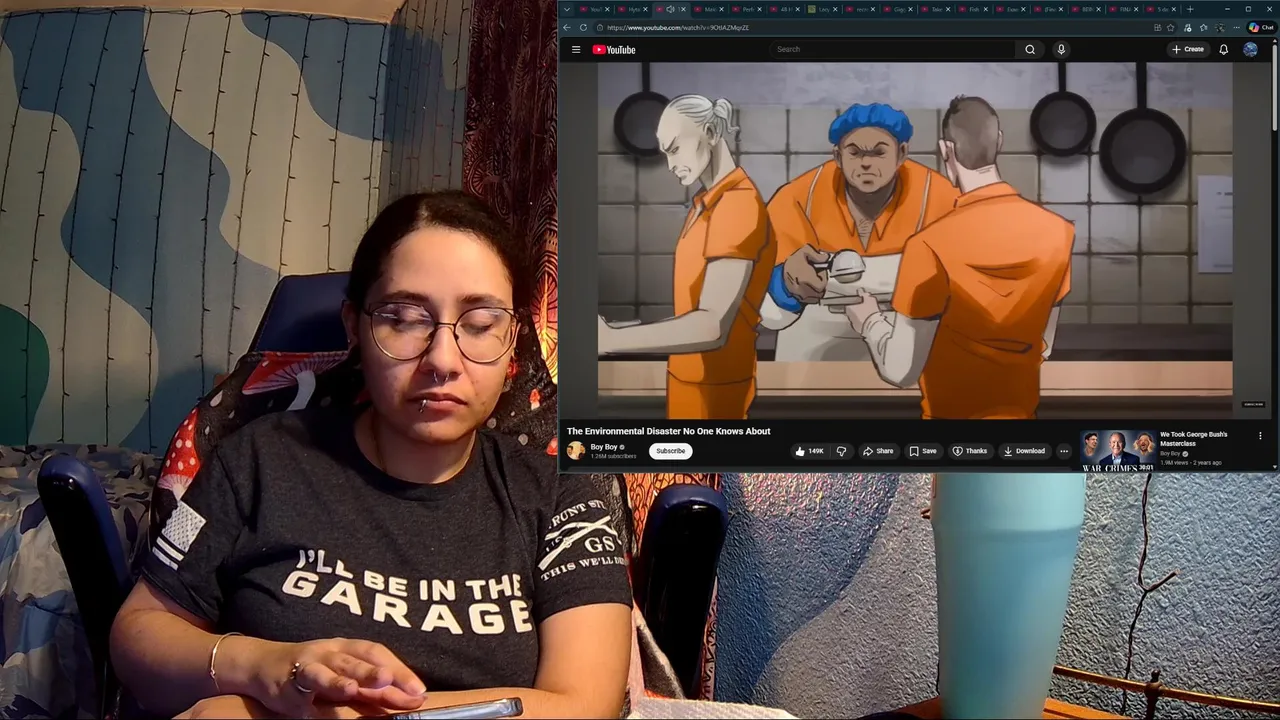Switch to the 'Perf' browser tab
Viewport: 1280px width, 720px height.
[x=748, y=9]
